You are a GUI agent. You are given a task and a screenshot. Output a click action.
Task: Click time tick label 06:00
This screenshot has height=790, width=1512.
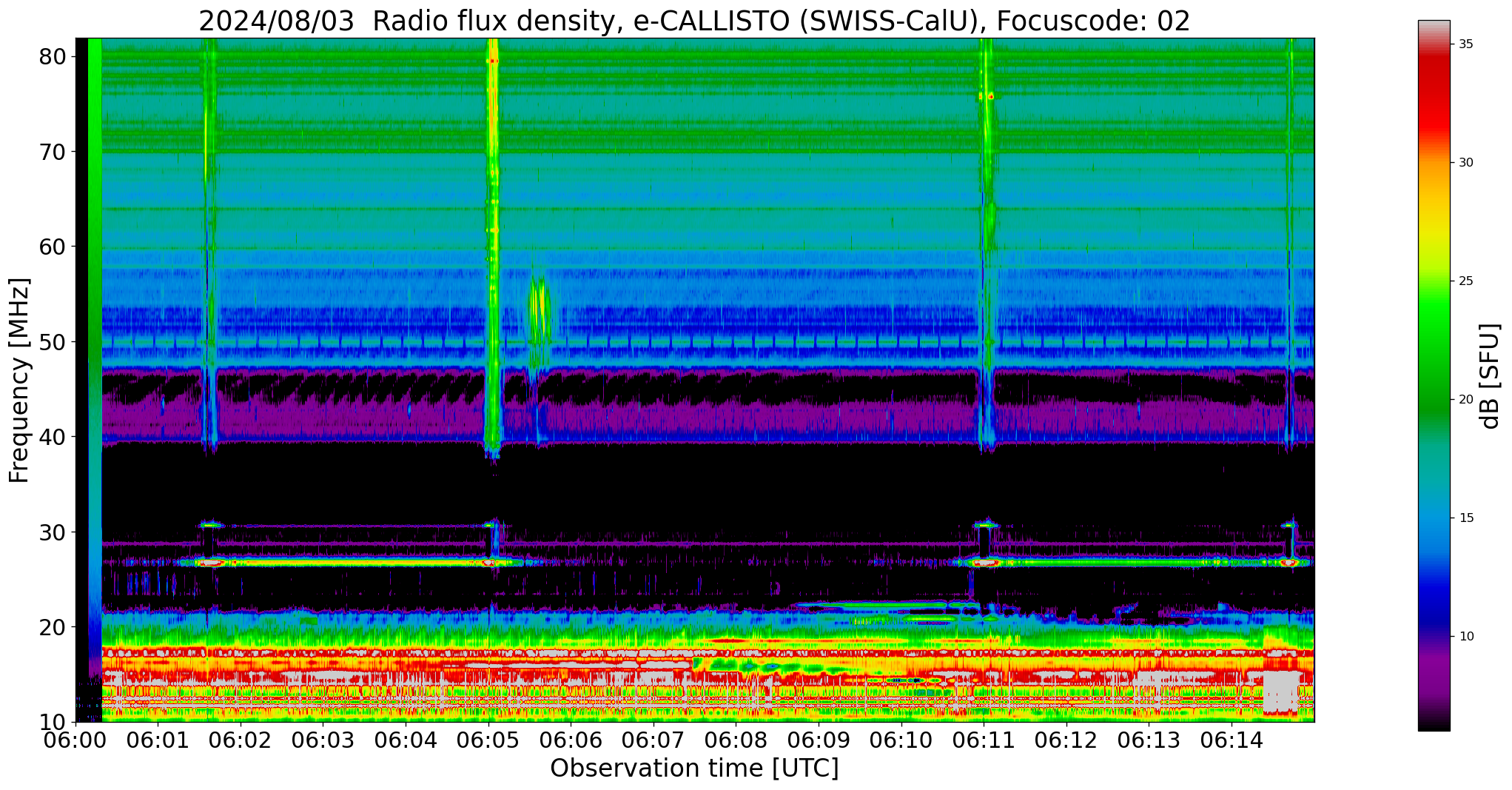click(x=75, y=740)
